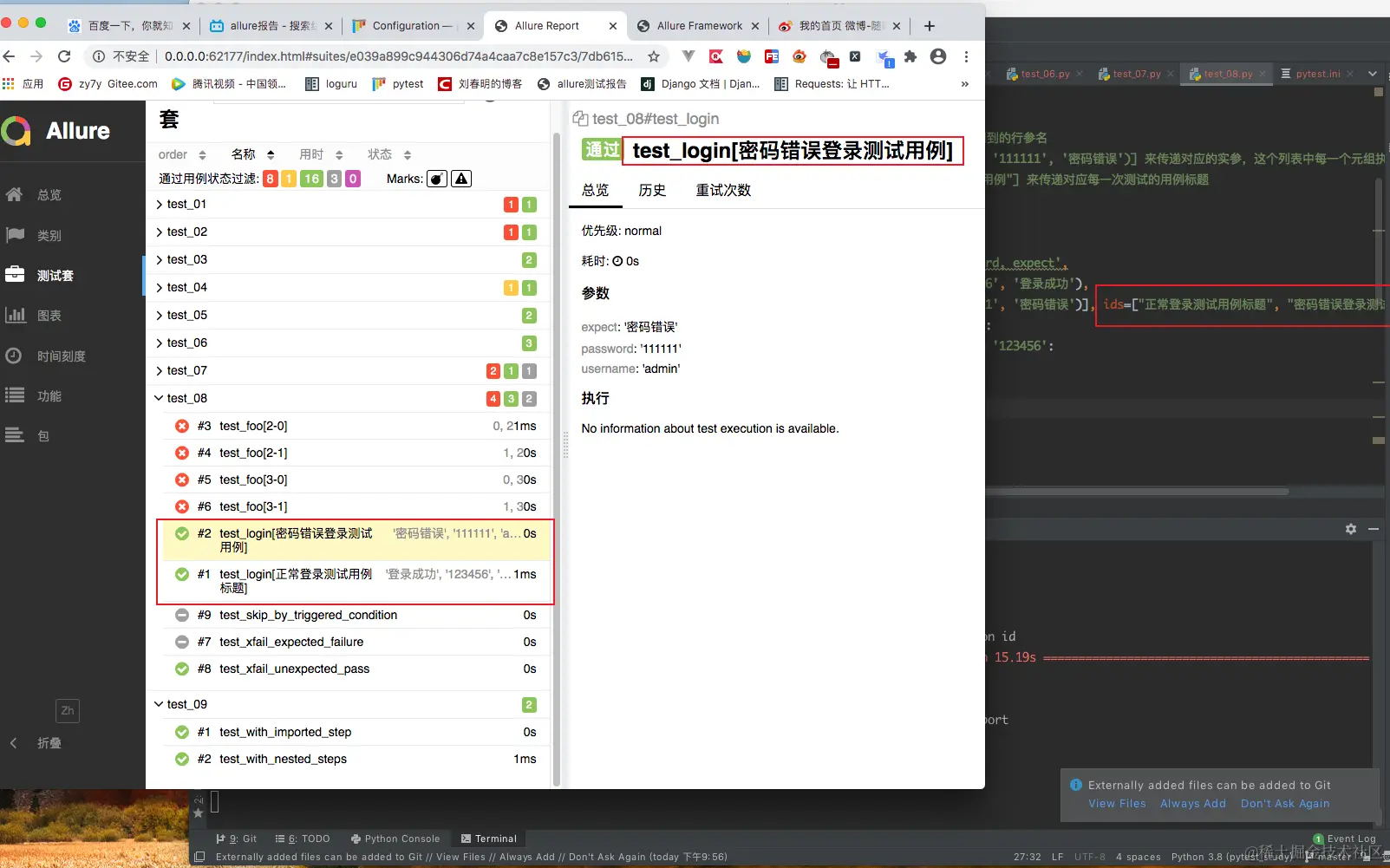This screenshot has width=1390, height=868.
Task: Reload the Allure report page
Action: point(64,56)
